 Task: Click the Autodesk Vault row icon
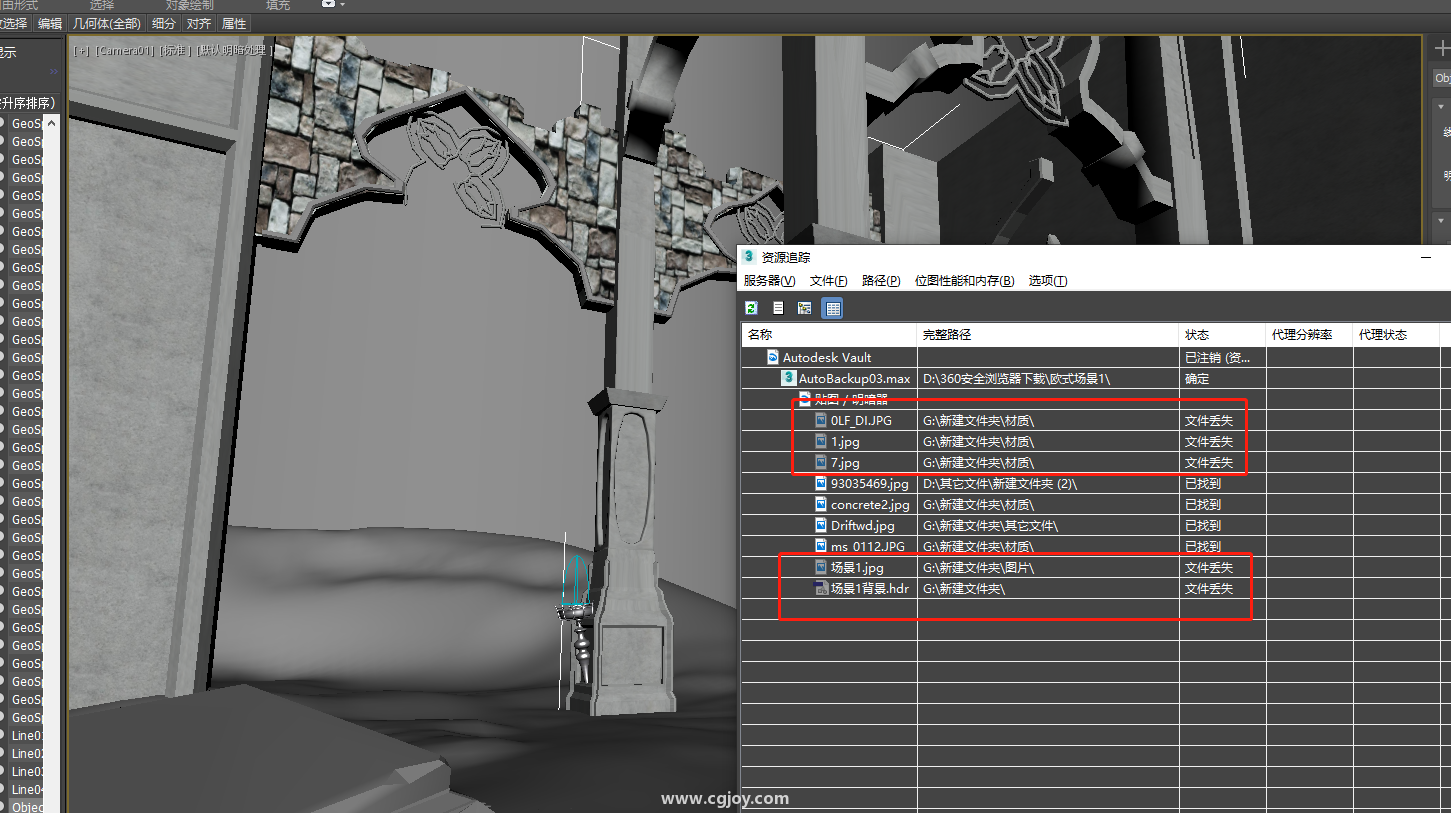tap(773, 357)
